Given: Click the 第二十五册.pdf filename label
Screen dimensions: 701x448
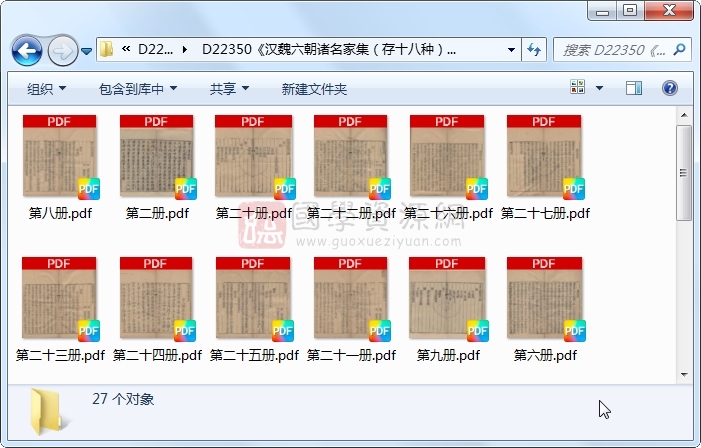Looking at the screenshot, I should click(x=254, y=355).
